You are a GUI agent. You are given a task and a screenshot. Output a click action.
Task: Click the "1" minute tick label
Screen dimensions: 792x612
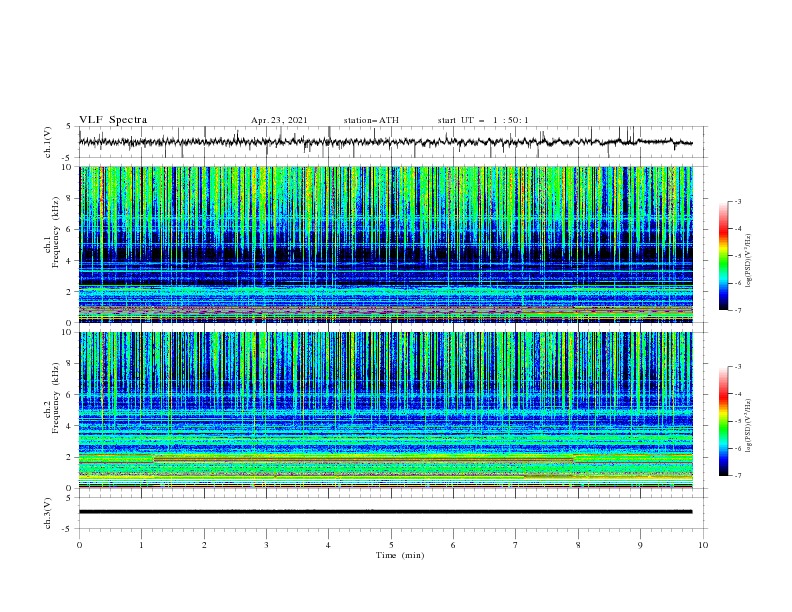click(x=141, y=545)
